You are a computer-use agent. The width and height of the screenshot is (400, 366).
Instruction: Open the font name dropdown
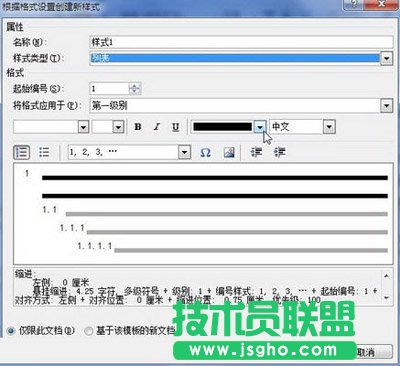coord(83,127)
